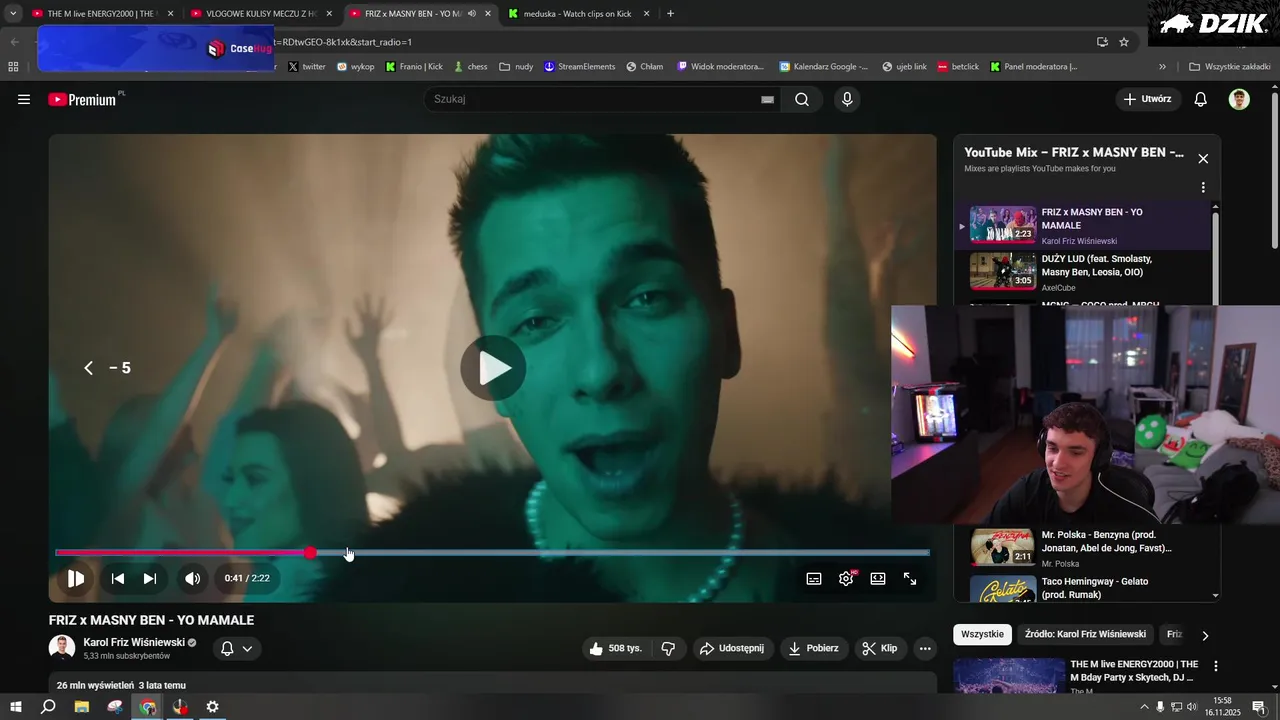The height and width of the screenshot is (720, 1280).
Task: Like the video with 508 tys. button
Action: pos(617,648)
